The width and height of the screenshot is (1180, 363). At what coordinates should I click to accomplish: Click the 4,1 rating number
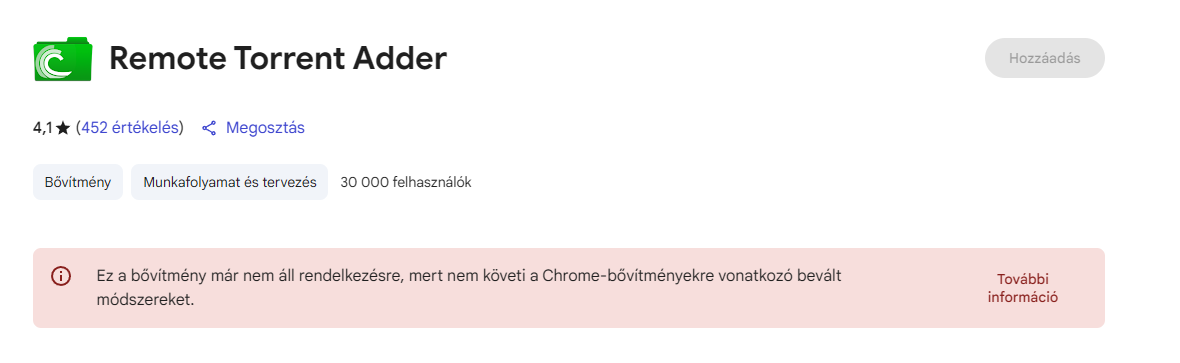[43, 128]
